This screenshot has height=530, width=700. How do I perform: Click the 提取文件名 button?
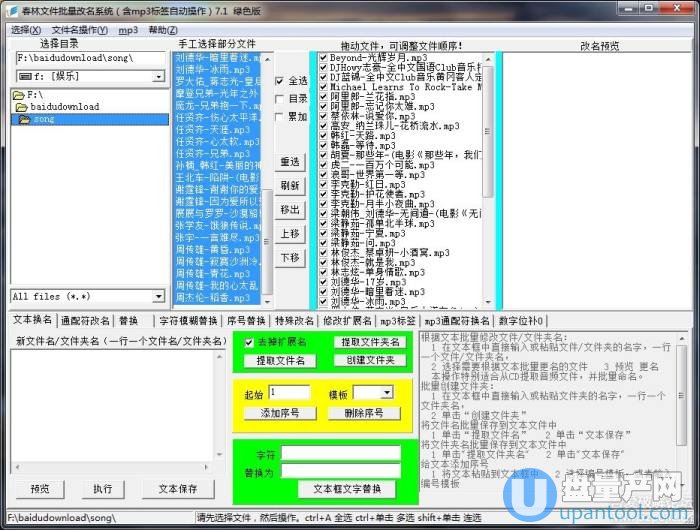[x=280, y=360]
